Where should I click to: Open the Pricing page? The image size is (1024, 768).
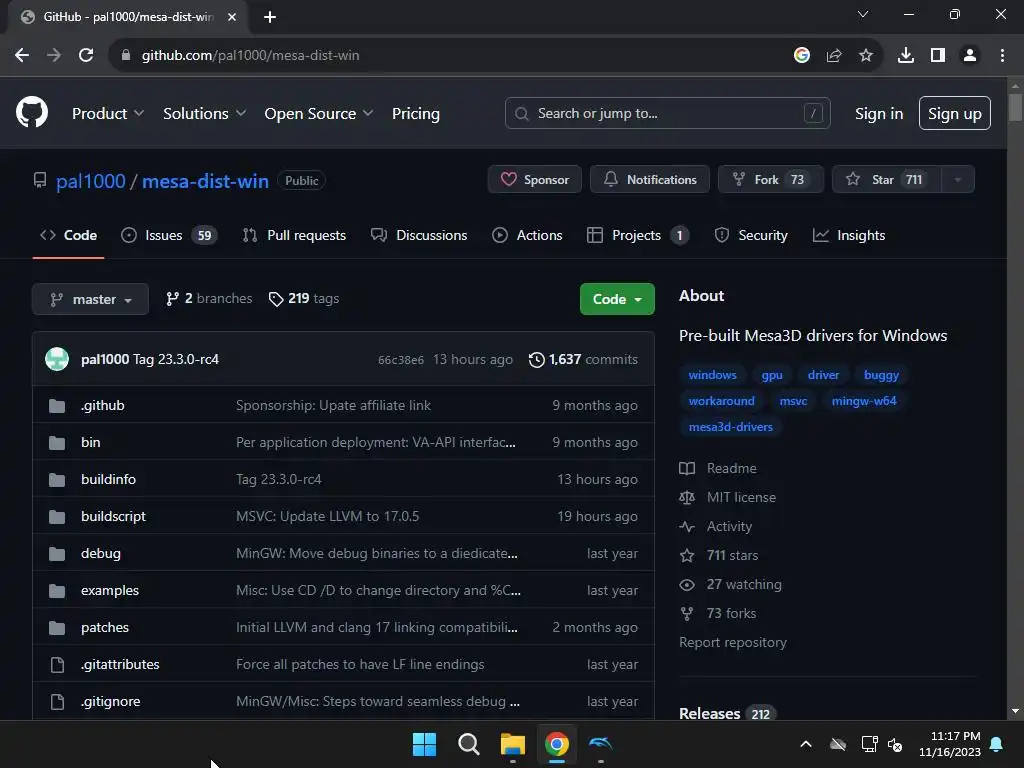[x=415, y=114]
